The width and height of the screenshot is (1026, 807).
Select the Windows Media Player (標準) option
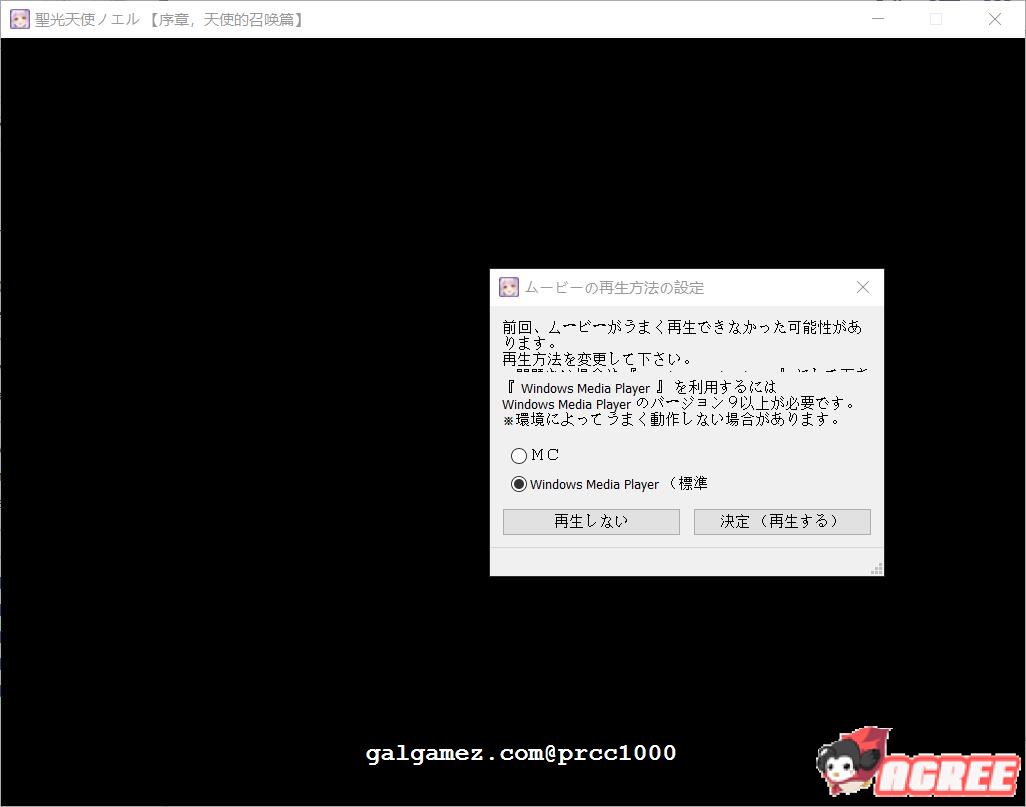click(519, 484)
